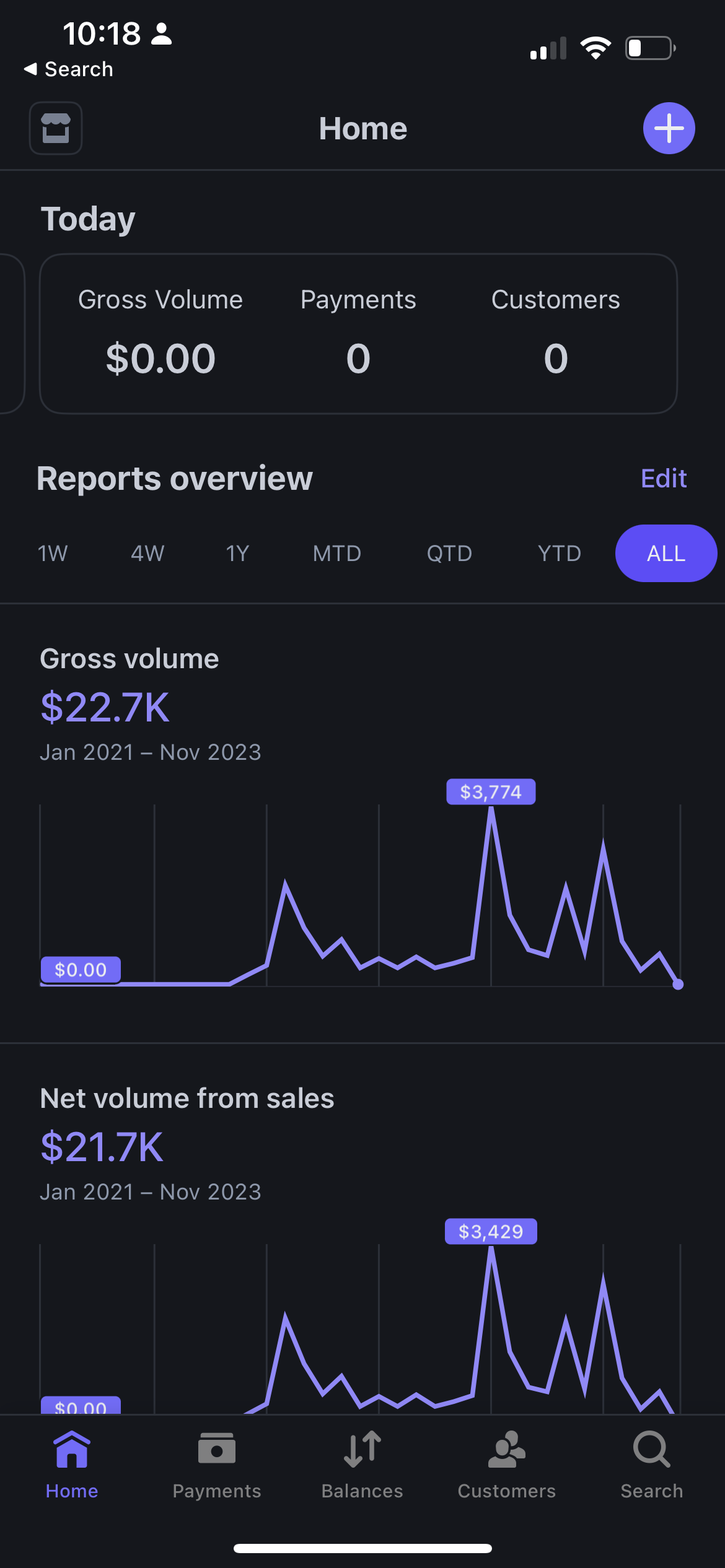Select the ALL time range pill
This screenshot has height=1568, width=725.
coord(666,553)
